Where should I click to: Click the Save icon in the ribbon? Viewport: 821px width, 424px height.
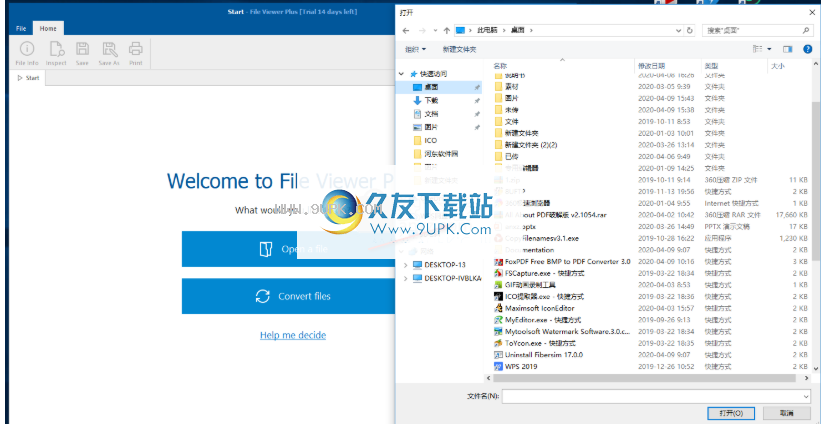click(x=82, y=49)
